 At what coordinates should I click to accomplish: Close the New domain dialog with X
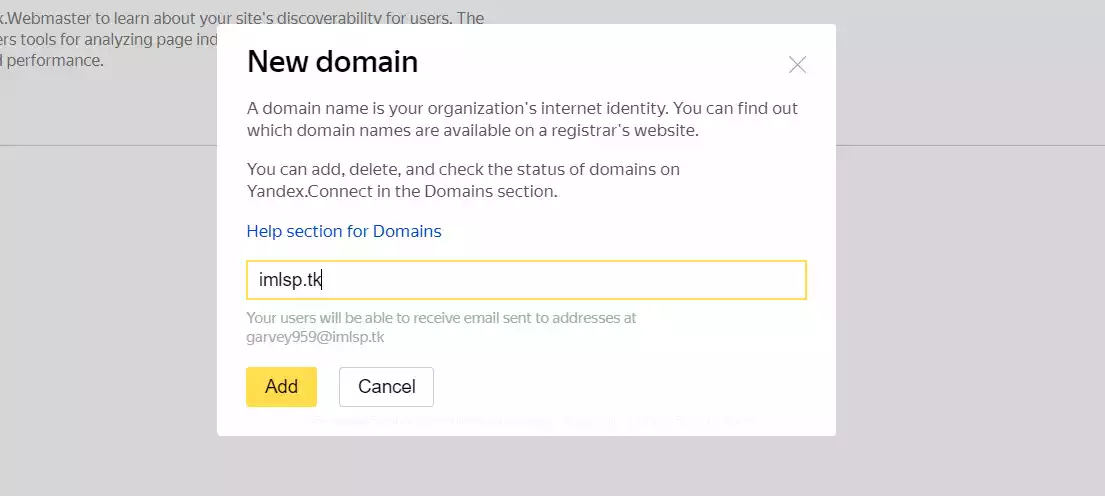[797, 65]
